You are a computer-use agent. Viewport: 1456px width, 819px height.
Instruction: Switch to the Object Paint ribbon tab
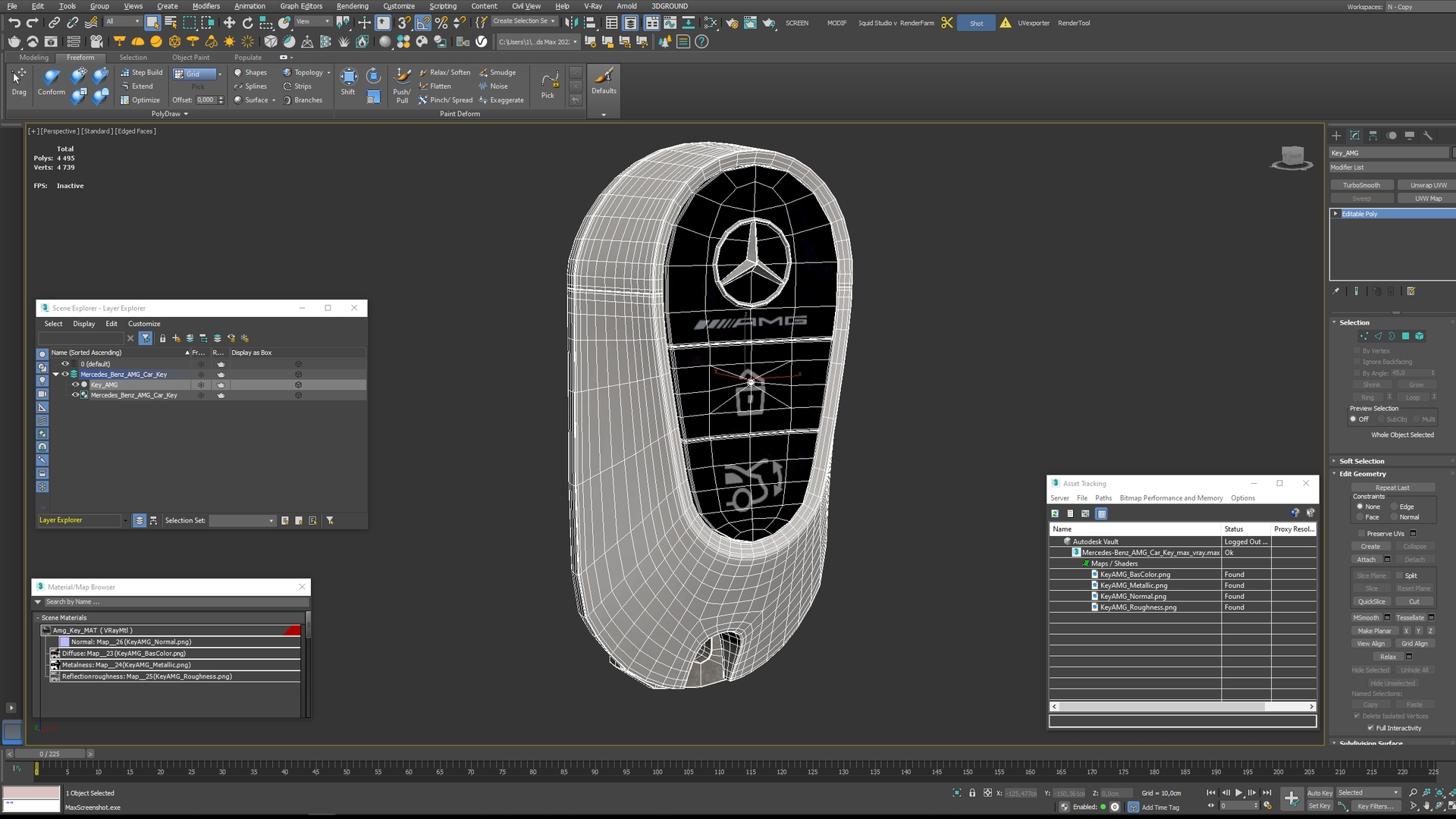click(190, 58)
